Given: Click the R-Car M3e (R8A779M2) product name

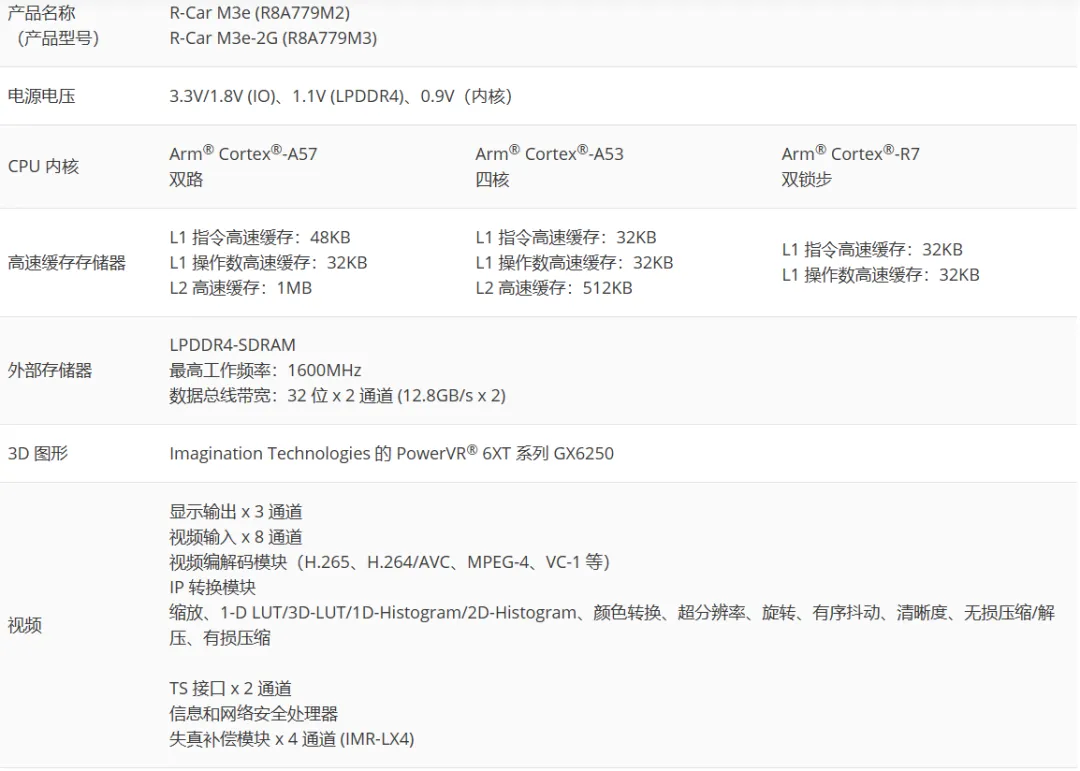Looking at the screenshot, I should [259, 13].
